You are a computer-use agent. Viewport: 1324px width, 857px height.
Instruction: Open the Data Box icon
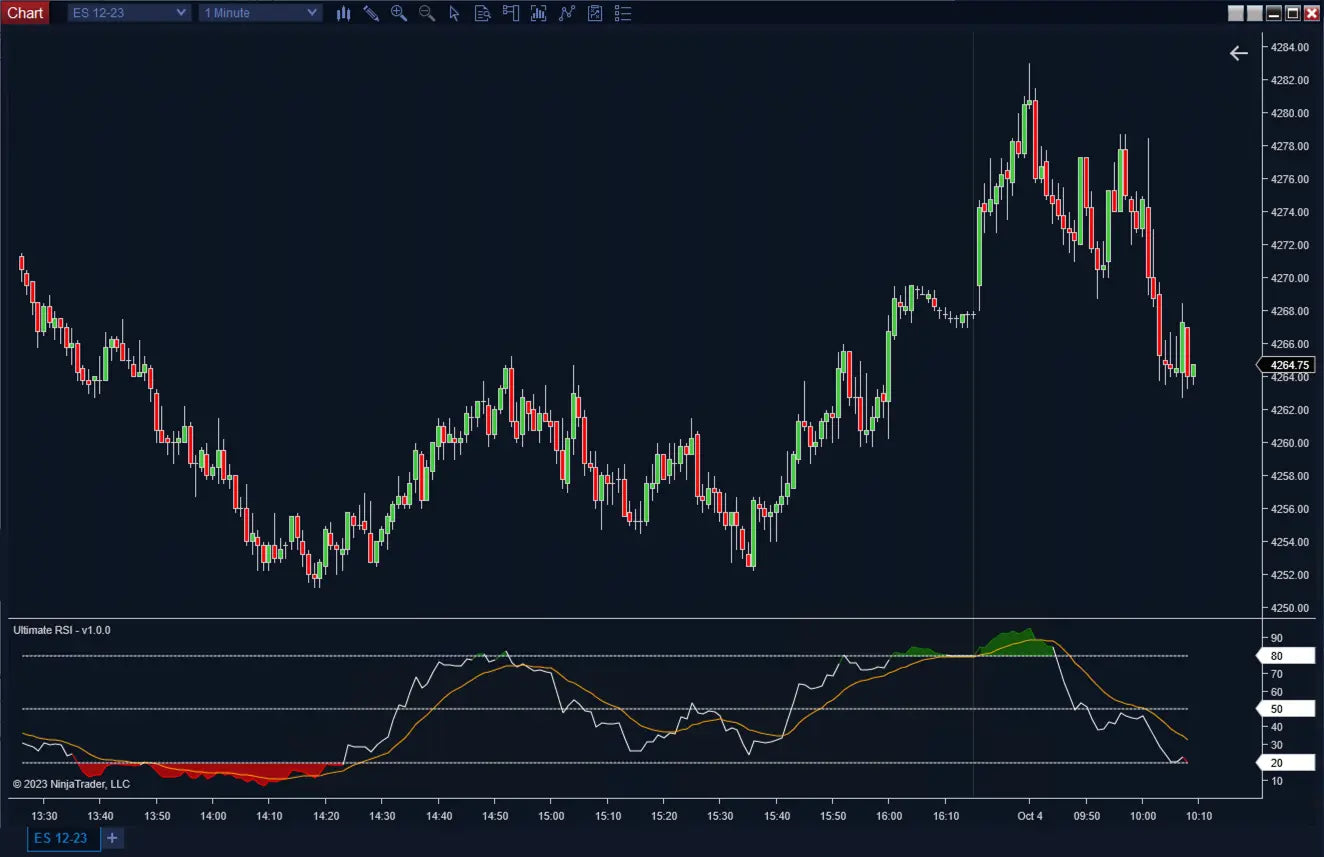pos(483,13)
